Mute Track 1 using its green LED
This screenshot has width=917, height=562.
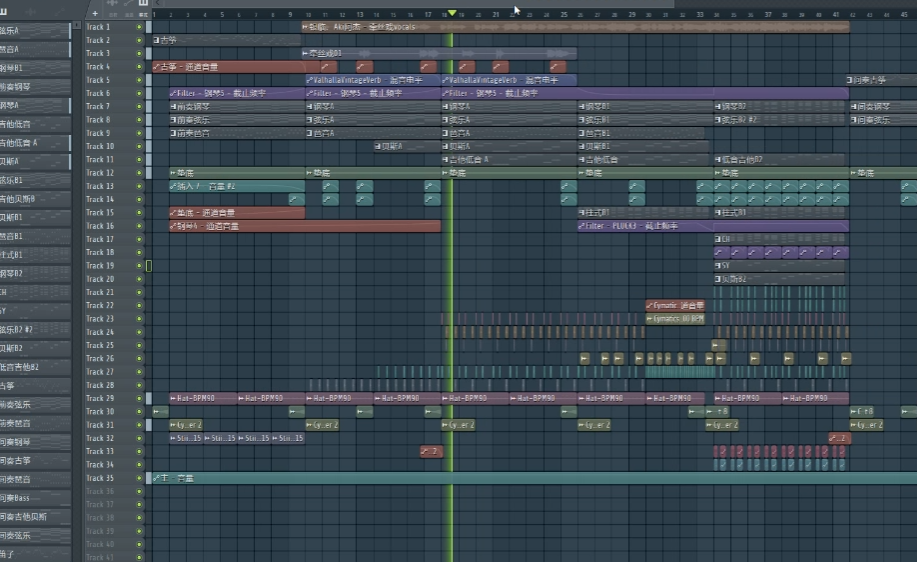pyautogui.click(x=139, y=27)
